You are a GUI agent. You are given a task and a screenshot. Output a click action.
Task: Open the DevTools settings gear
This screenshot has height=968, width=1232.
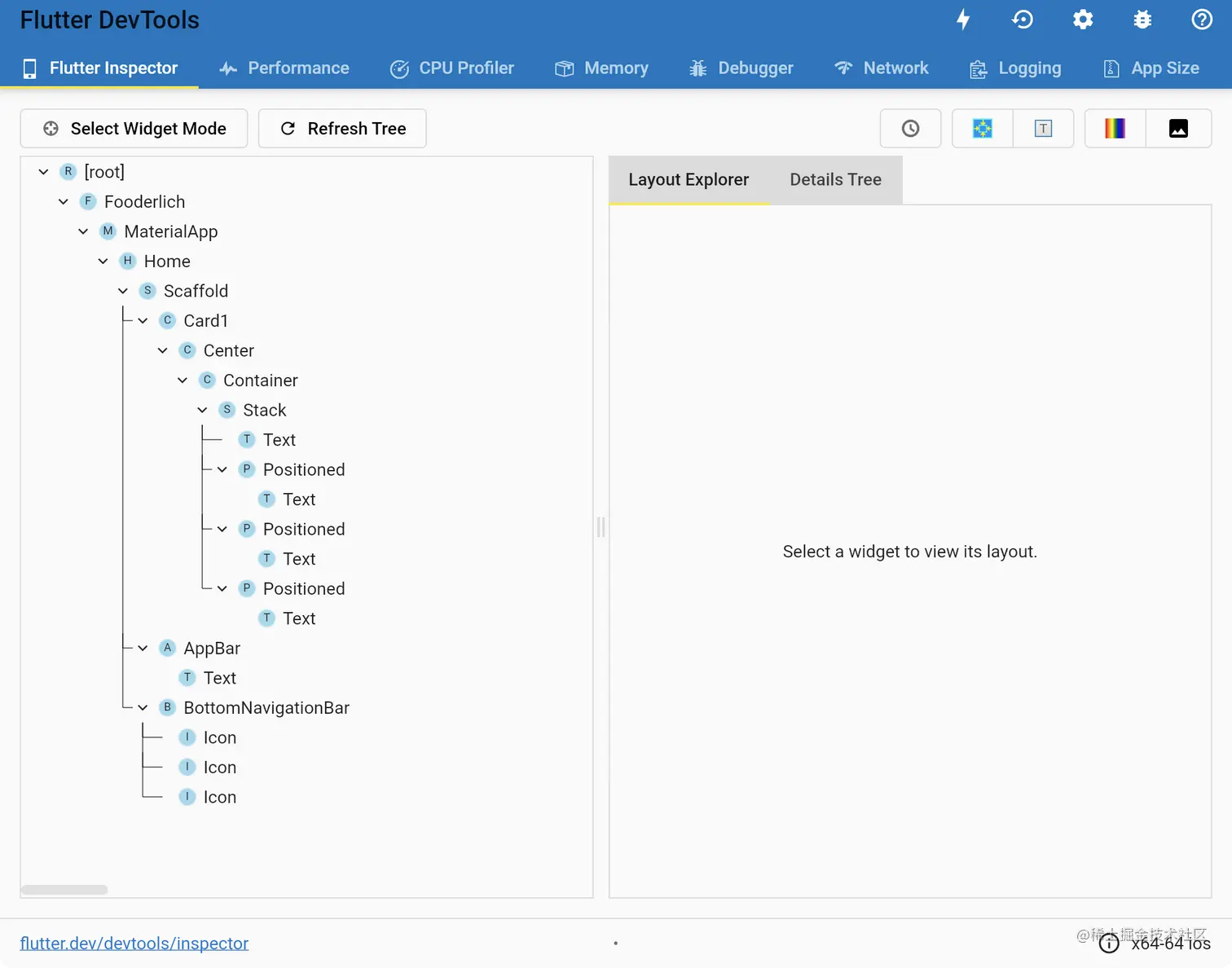1083,20
